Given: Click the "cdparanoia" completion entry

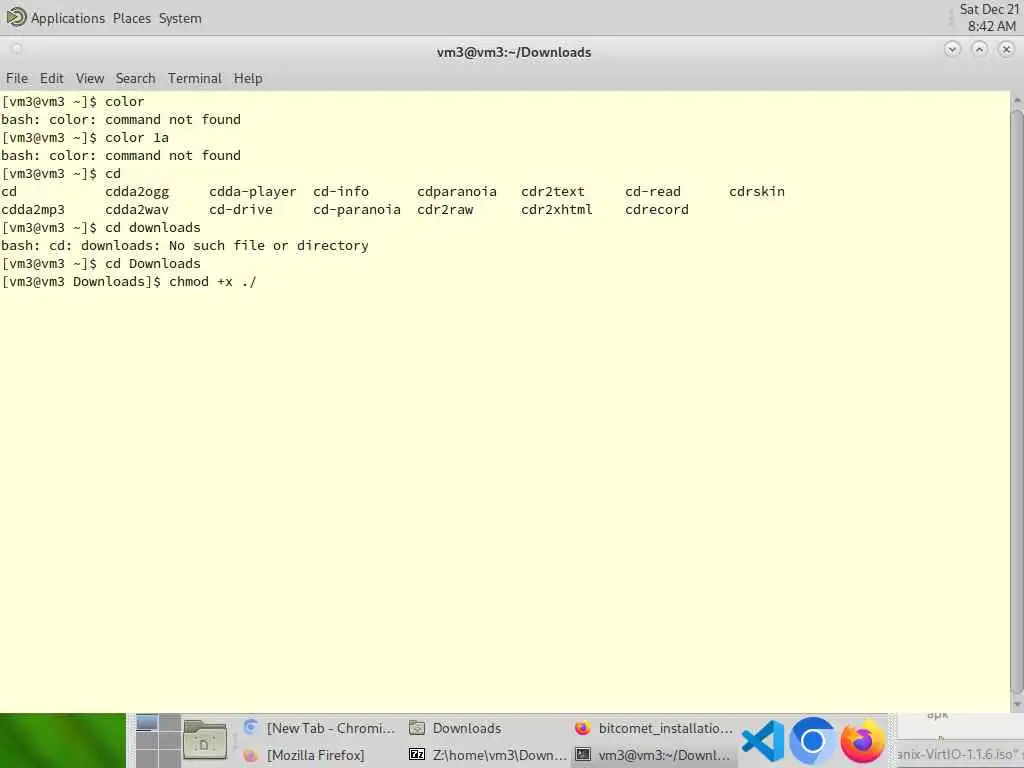Looking at the screenshot, I should click(456, 192).
